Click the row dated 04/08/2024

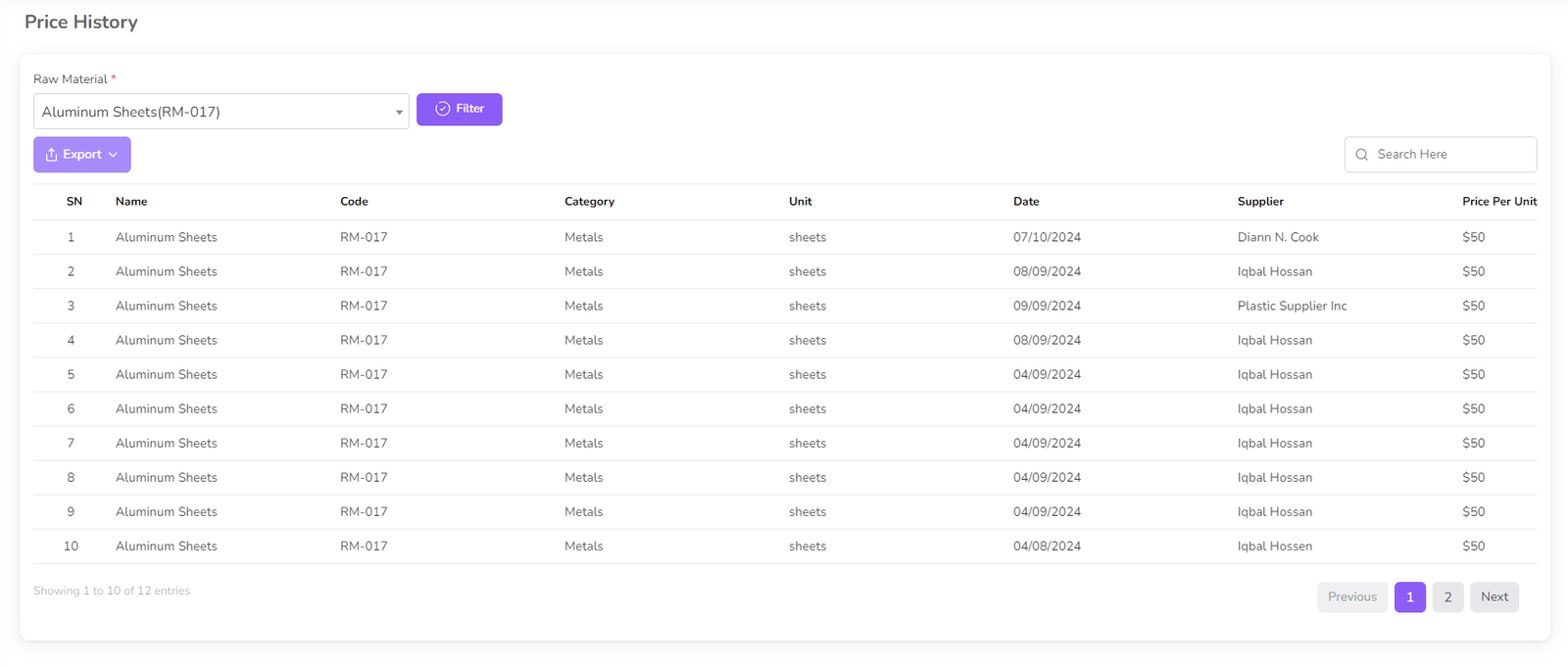coord(1047,546)
